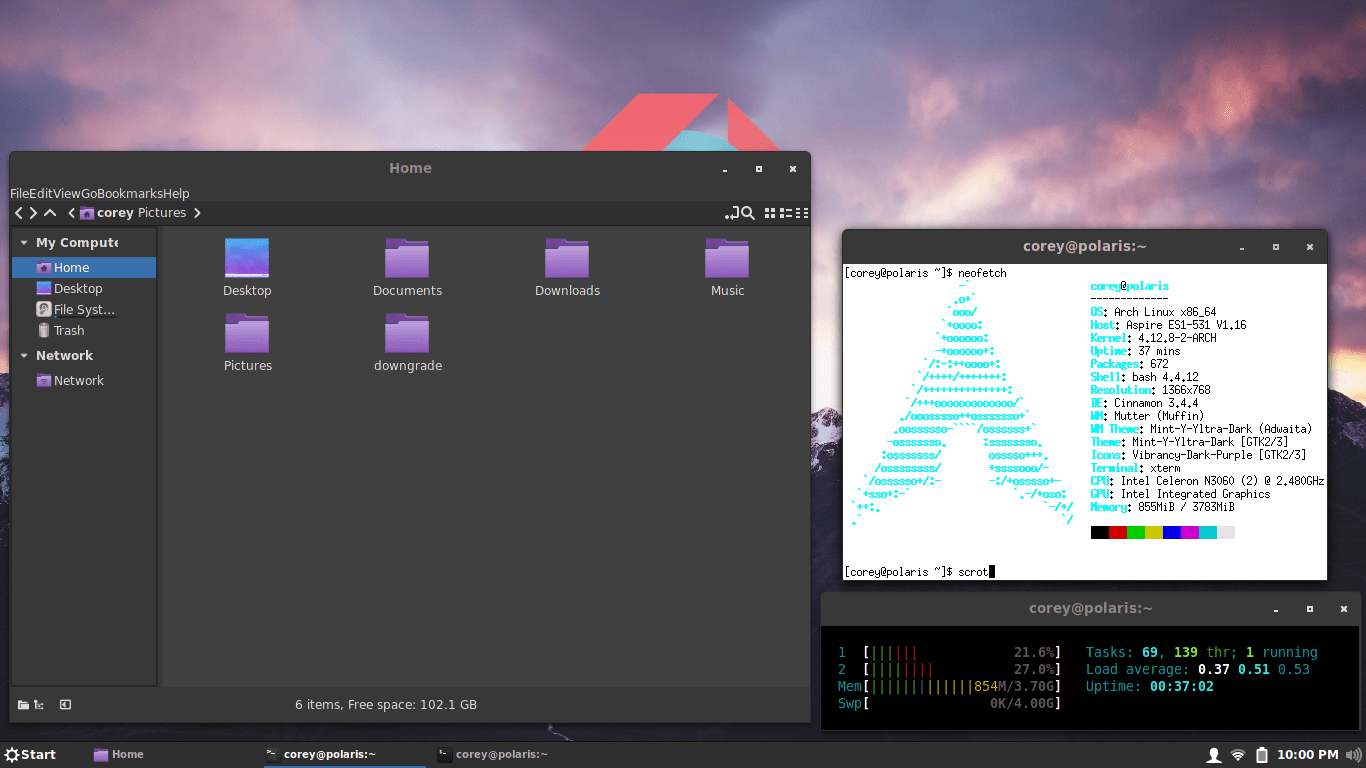
Task: Show the tree view sidebar
Action: pos(38,705)
